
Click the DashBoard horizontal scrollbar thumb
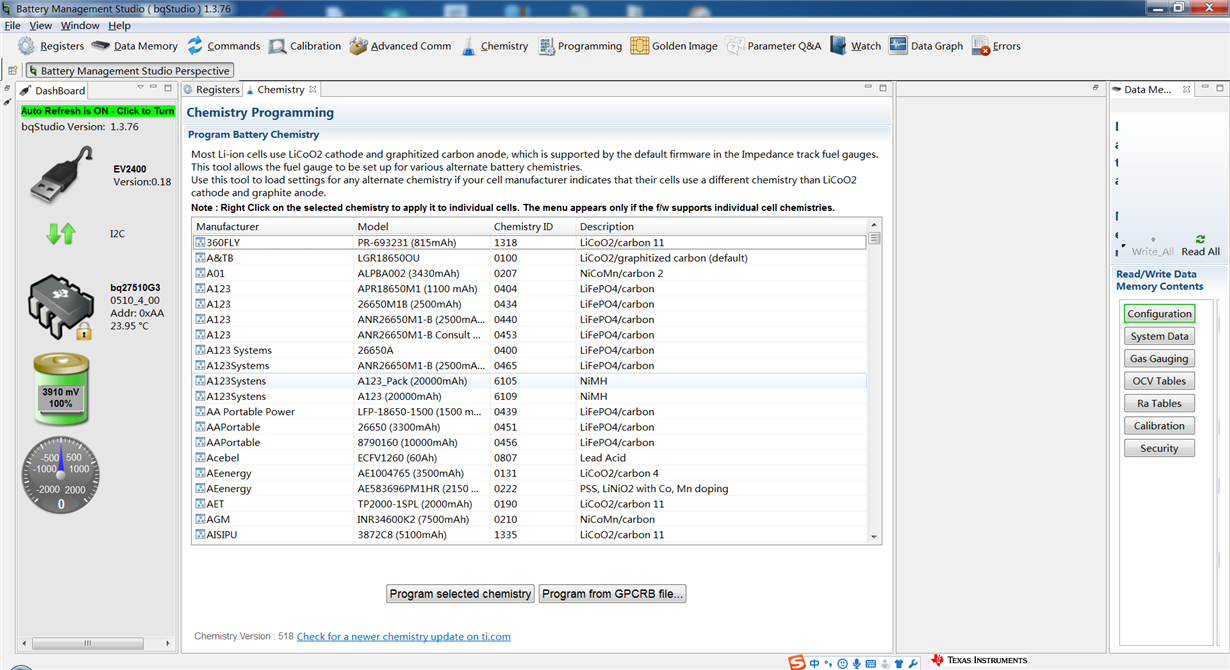[x=86, y=643]
